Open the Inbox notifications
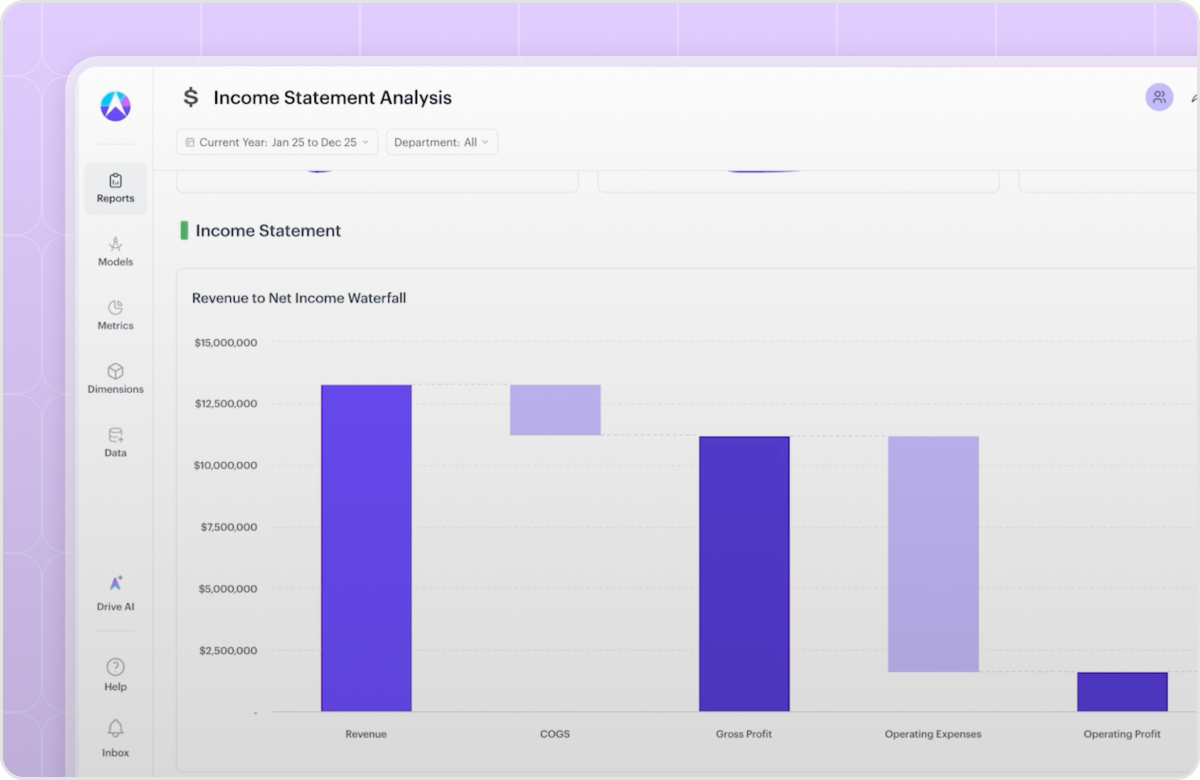This screenshot has height=780, width=1200. tap(116, 738)
